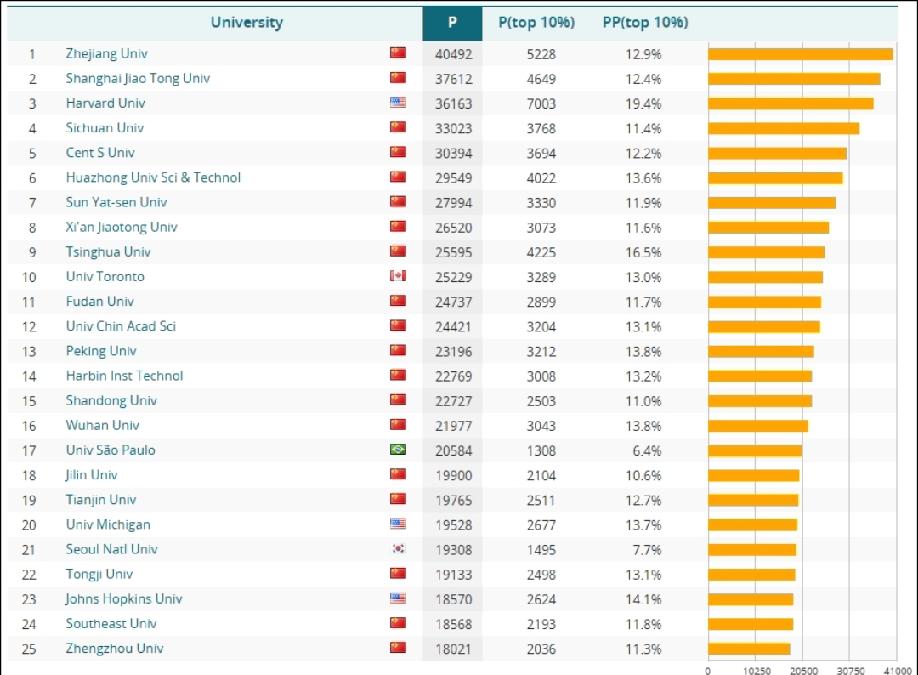
Task: Sort by PP(top 10%) column header
Action: coord(645,23)
